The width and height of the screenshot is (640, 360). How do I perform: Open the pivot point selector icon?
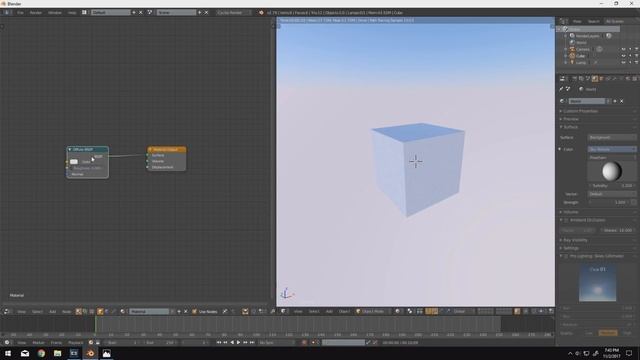[x=410, y=311]
